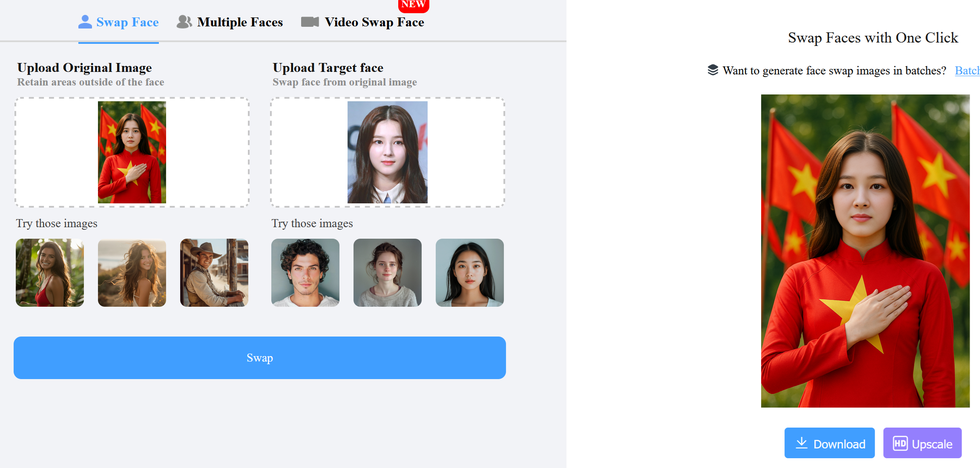Click the download arrow icon

point(801,443)
